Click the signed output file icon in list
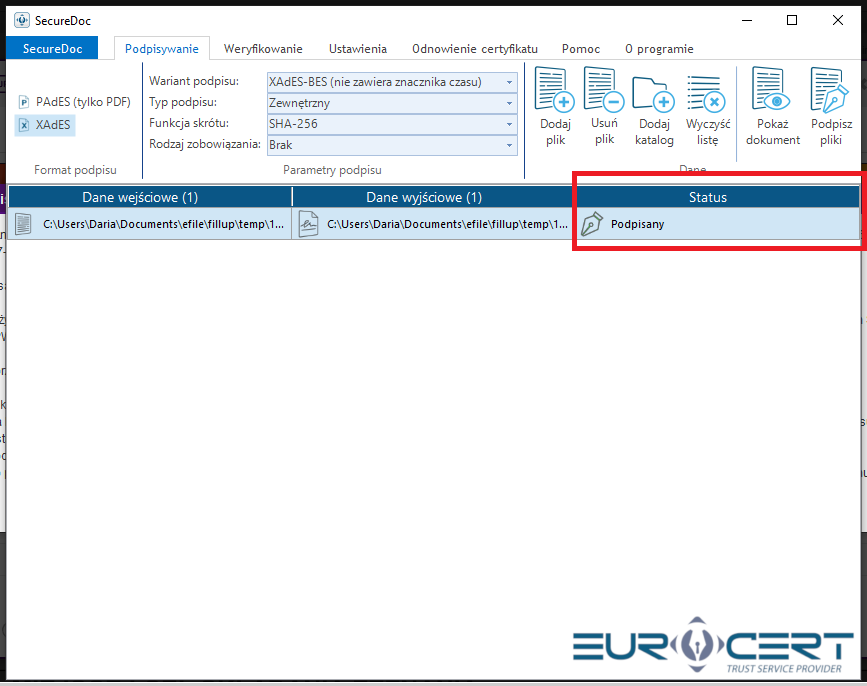This screenshot has height=686, width=867. (308, 224)
